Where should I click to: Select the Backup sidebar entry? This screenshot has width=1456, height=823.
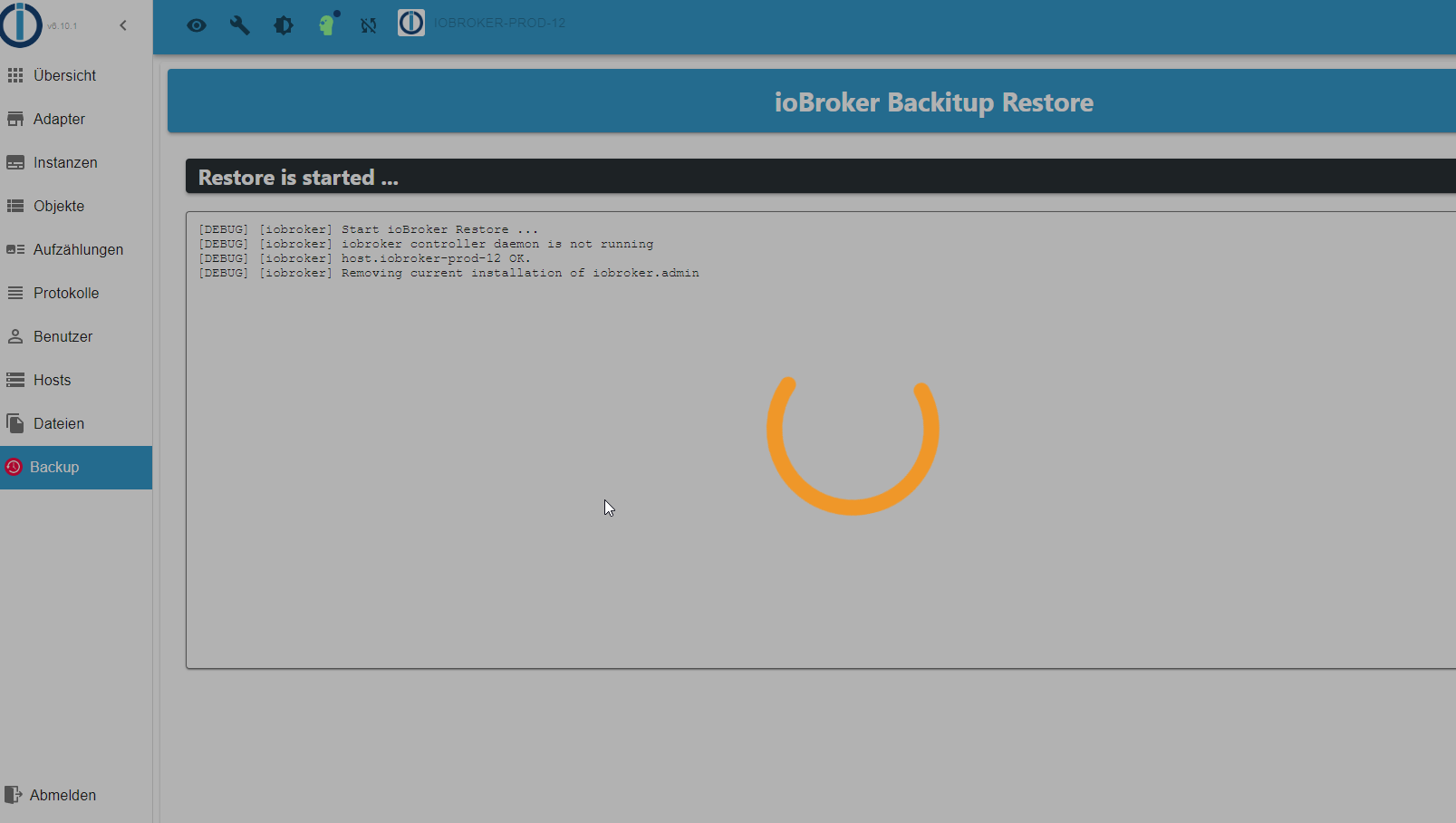click(x=76, y=468)
